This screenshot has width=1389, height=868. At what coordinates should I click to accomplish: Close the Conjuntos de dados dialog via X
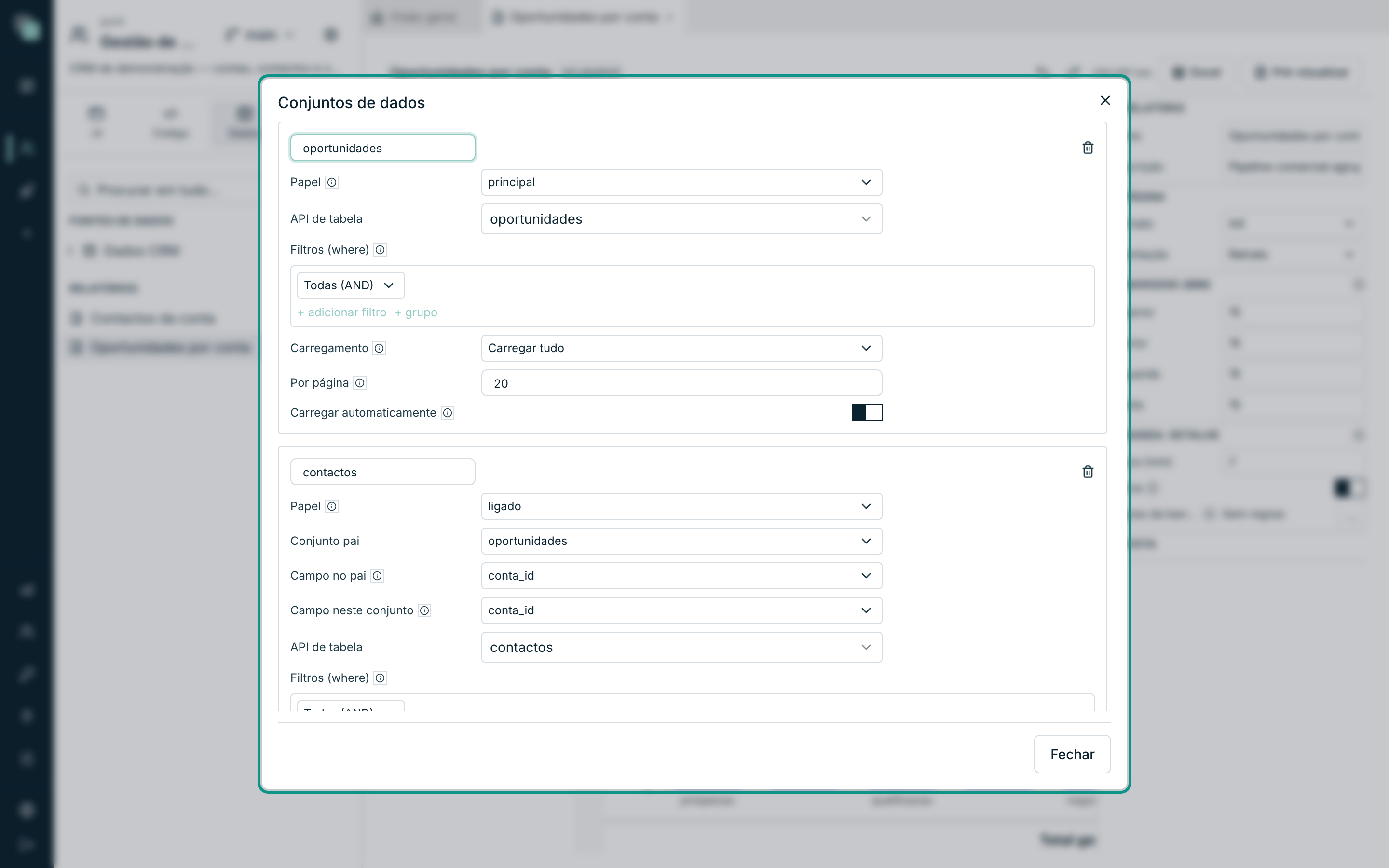(1105, 100)
